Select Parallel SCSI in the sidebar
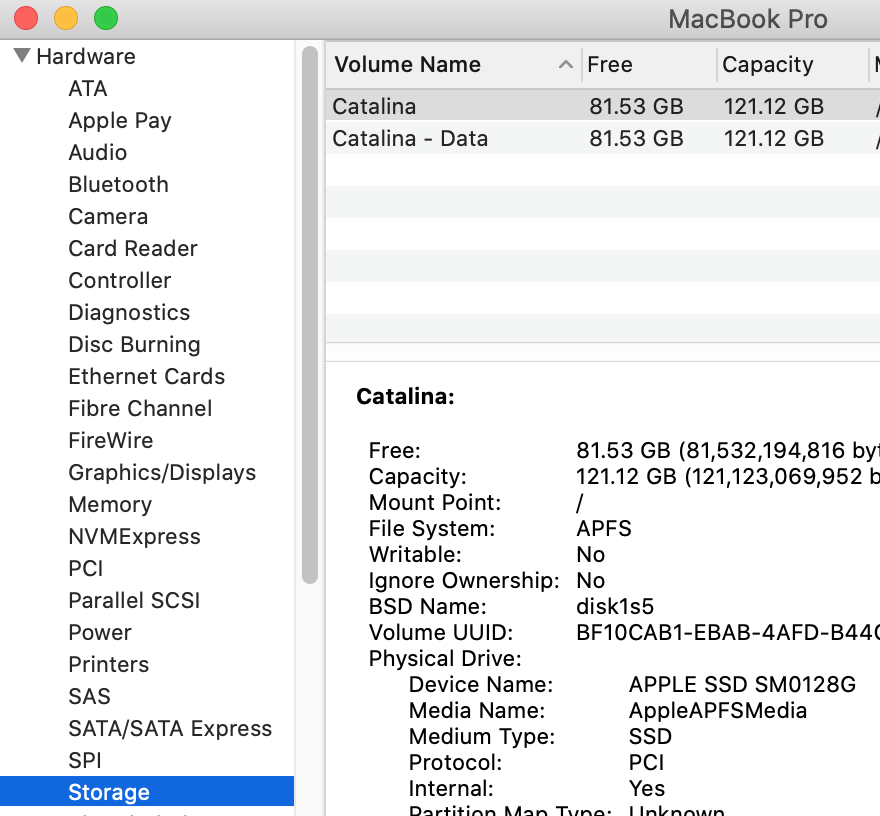880x816 pixels. (134, 600)
